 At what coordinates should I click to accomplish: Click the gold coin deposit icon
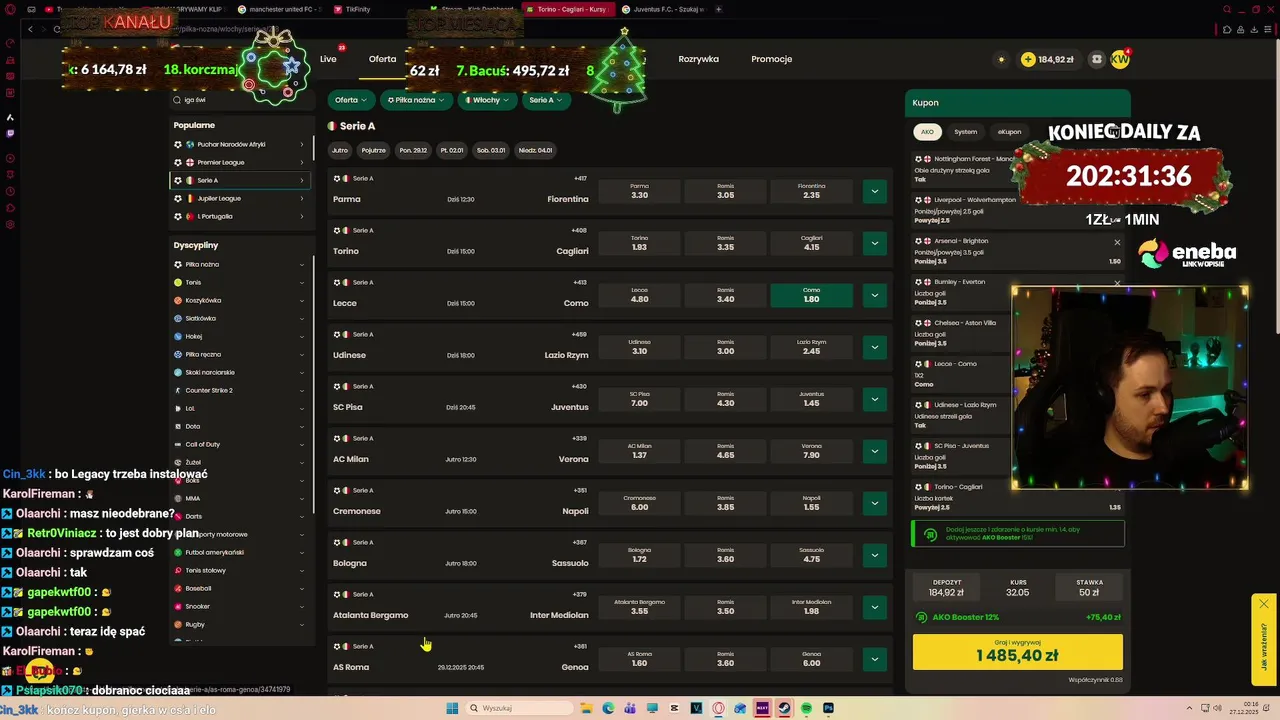click(x=1028, y=59)
